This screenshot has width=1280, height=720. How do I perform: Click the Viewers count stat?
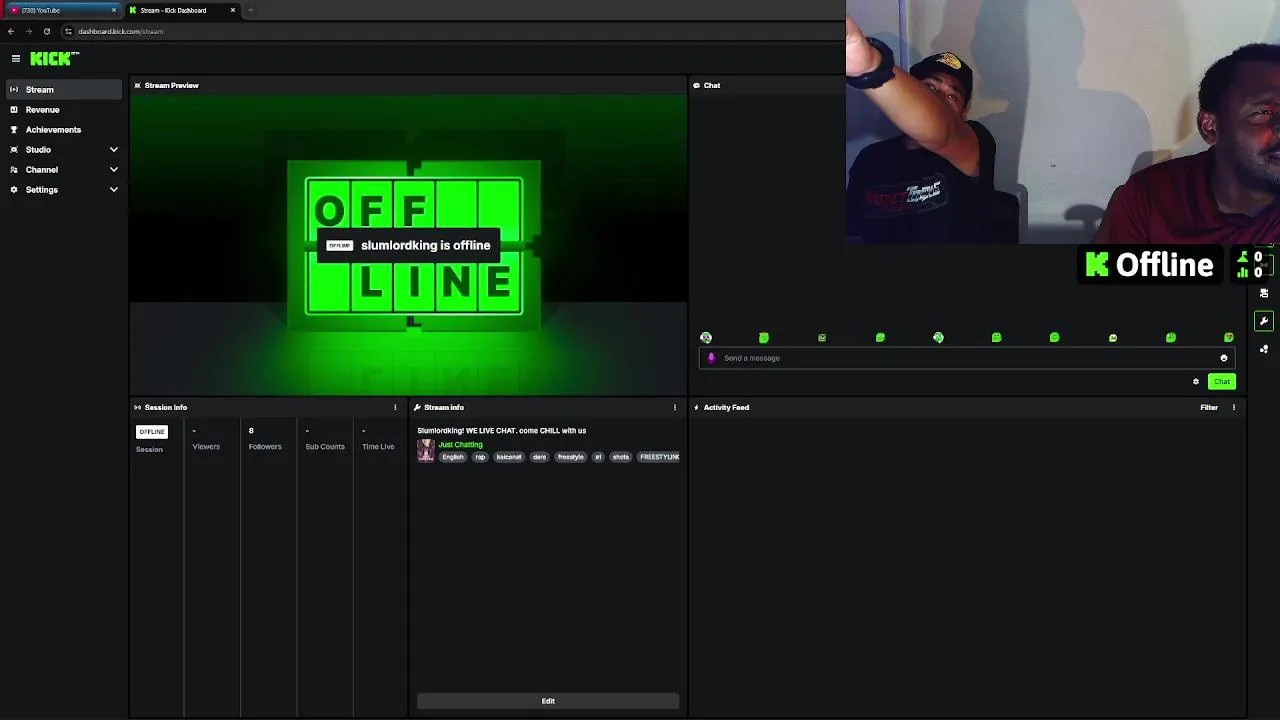click(x=206, y=439)
